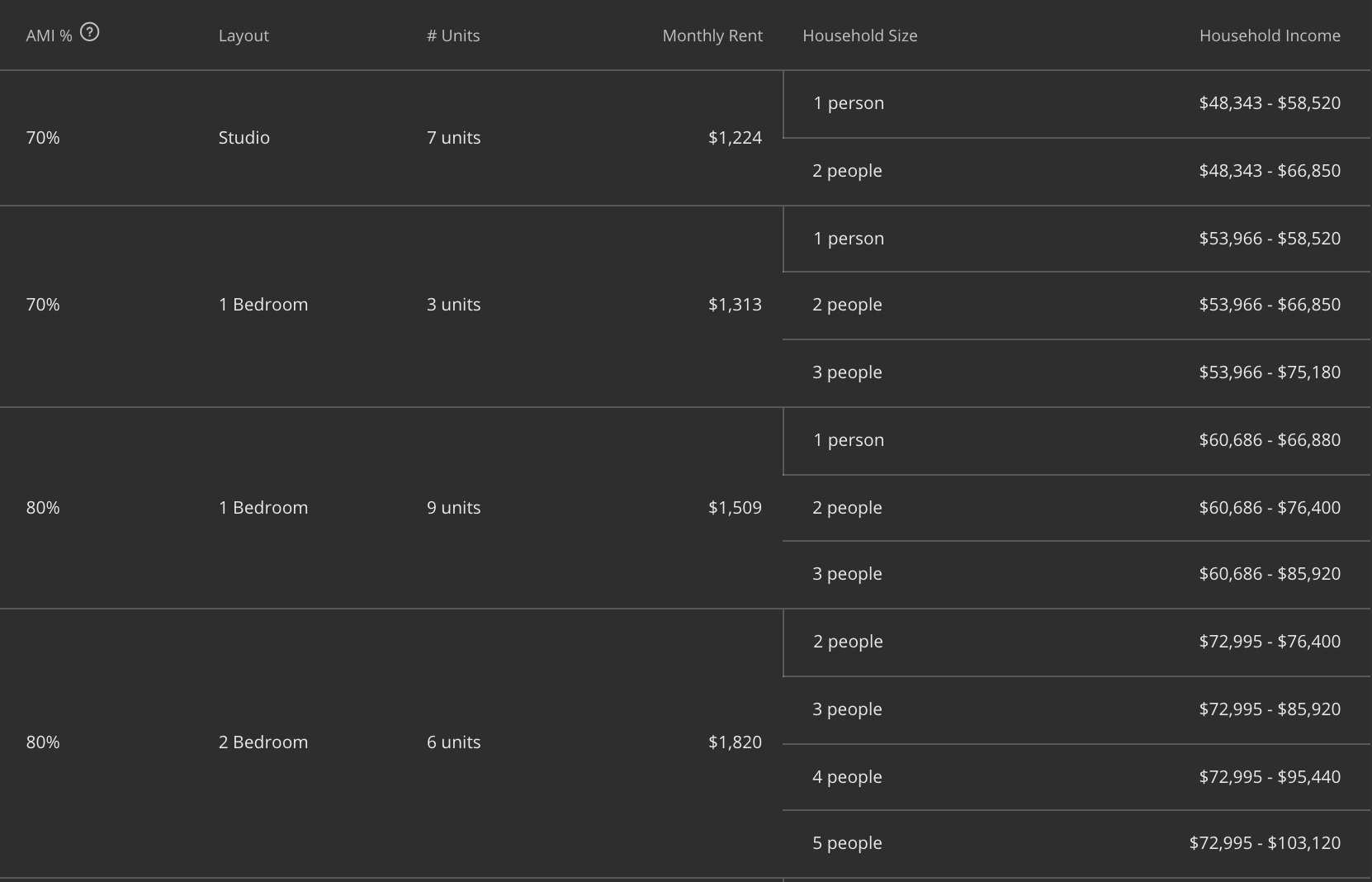Select the 6 units cell

[453, 742]
